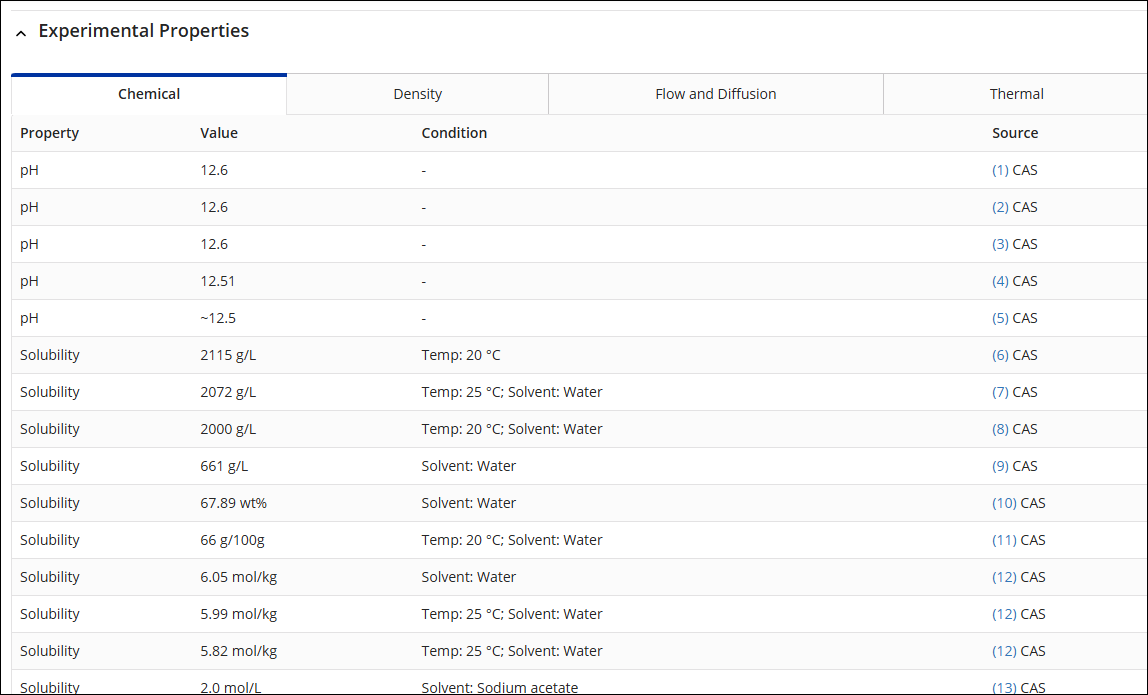Select the 12.51 pH value cell

pyautogui.click(x=217, y=281)
